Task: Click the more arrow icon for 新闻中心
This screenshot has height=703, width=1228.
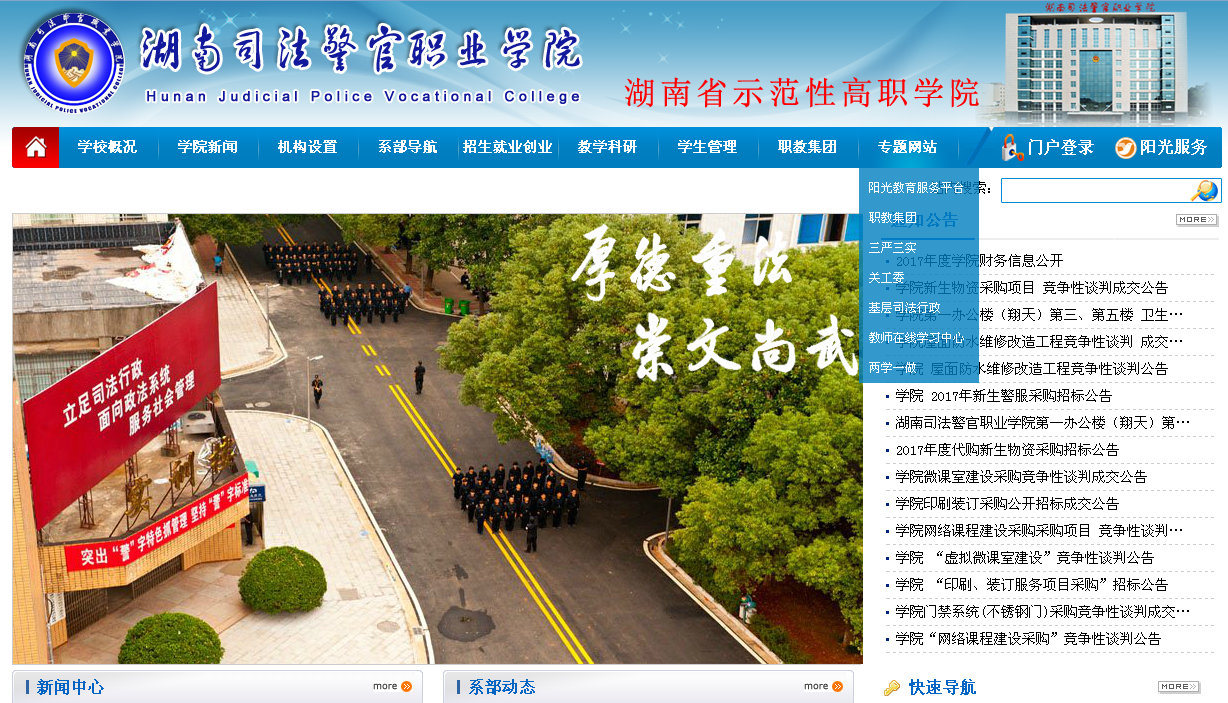Action: [x=406, y=686]
